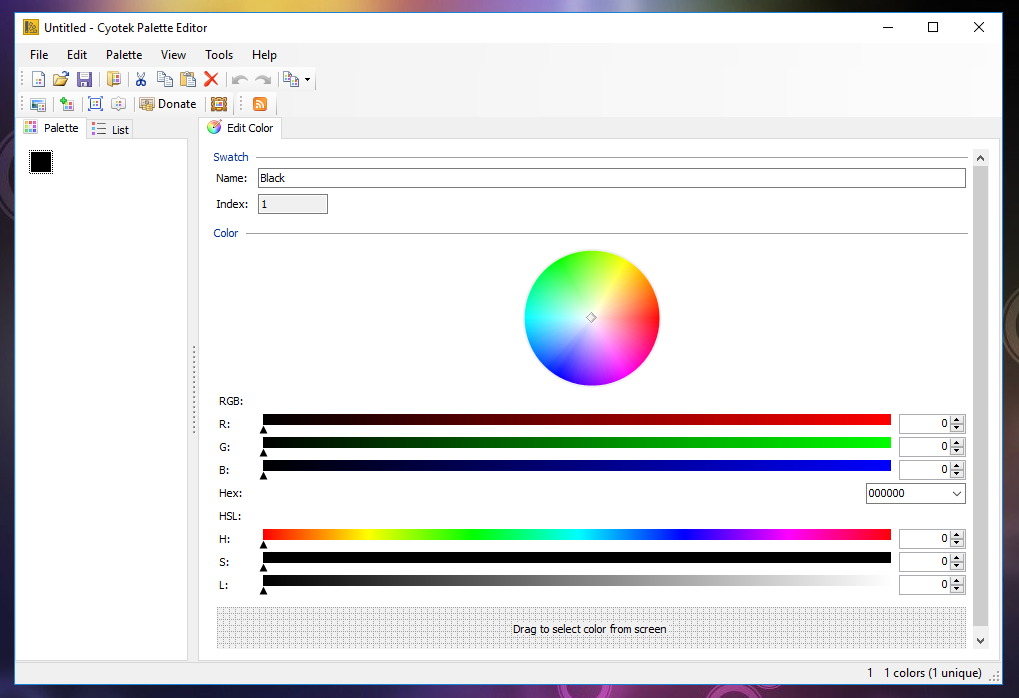Click the Name field containing Black
The image size is (1019, 698).
612,178
